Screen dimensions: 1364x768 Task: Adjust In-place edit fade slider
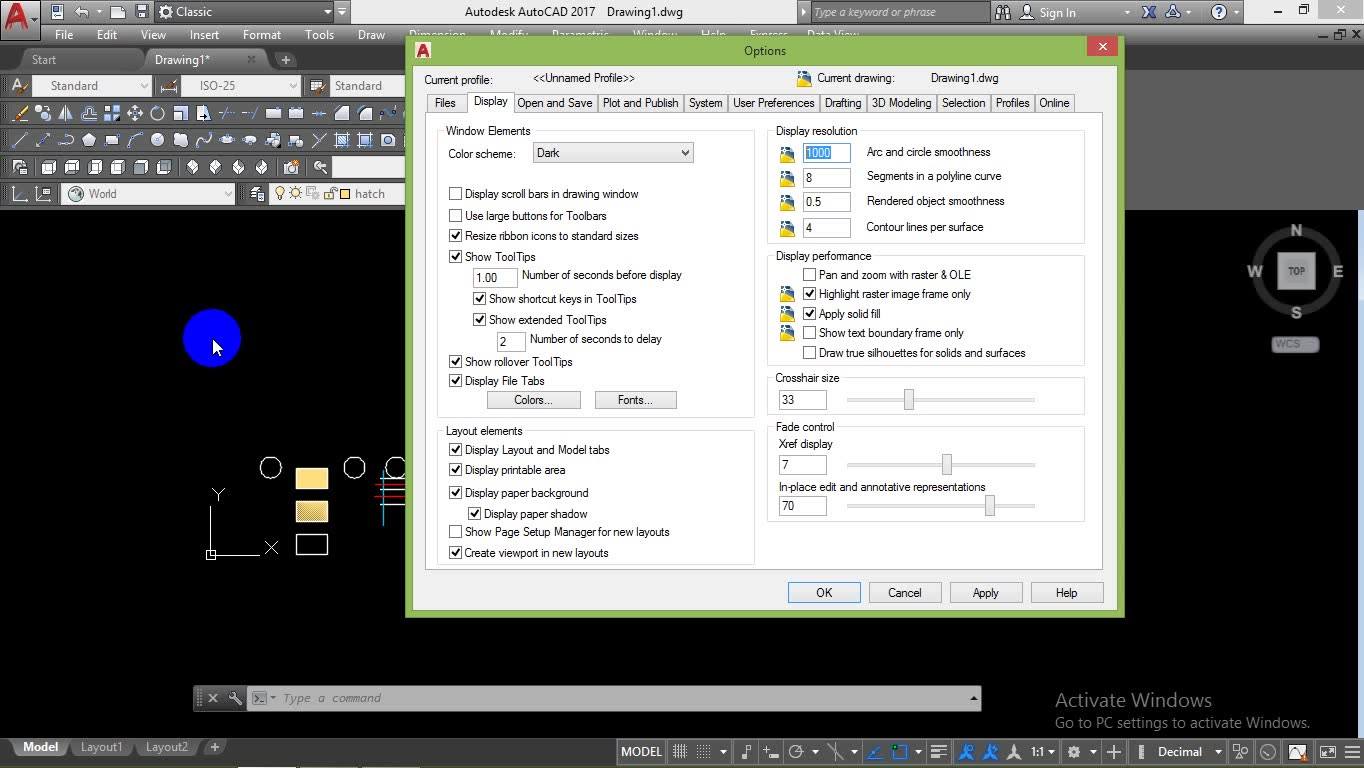click(990, 506)
